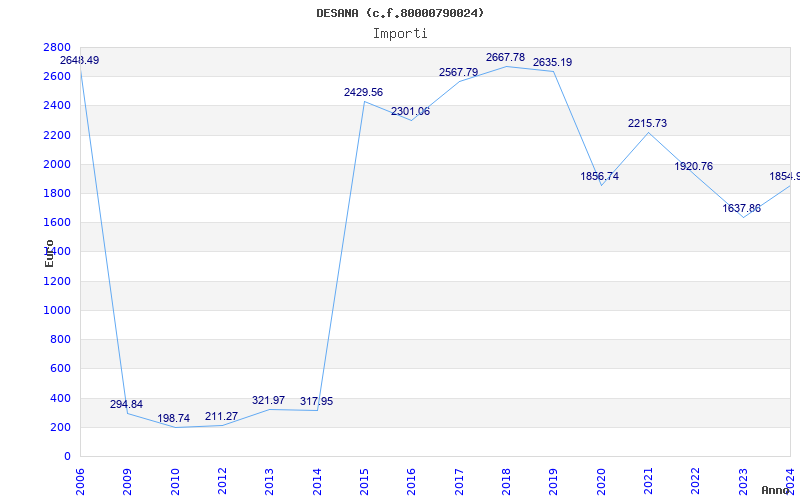Click the data label 321.97
Screen dimensions: 800x500
268,400
